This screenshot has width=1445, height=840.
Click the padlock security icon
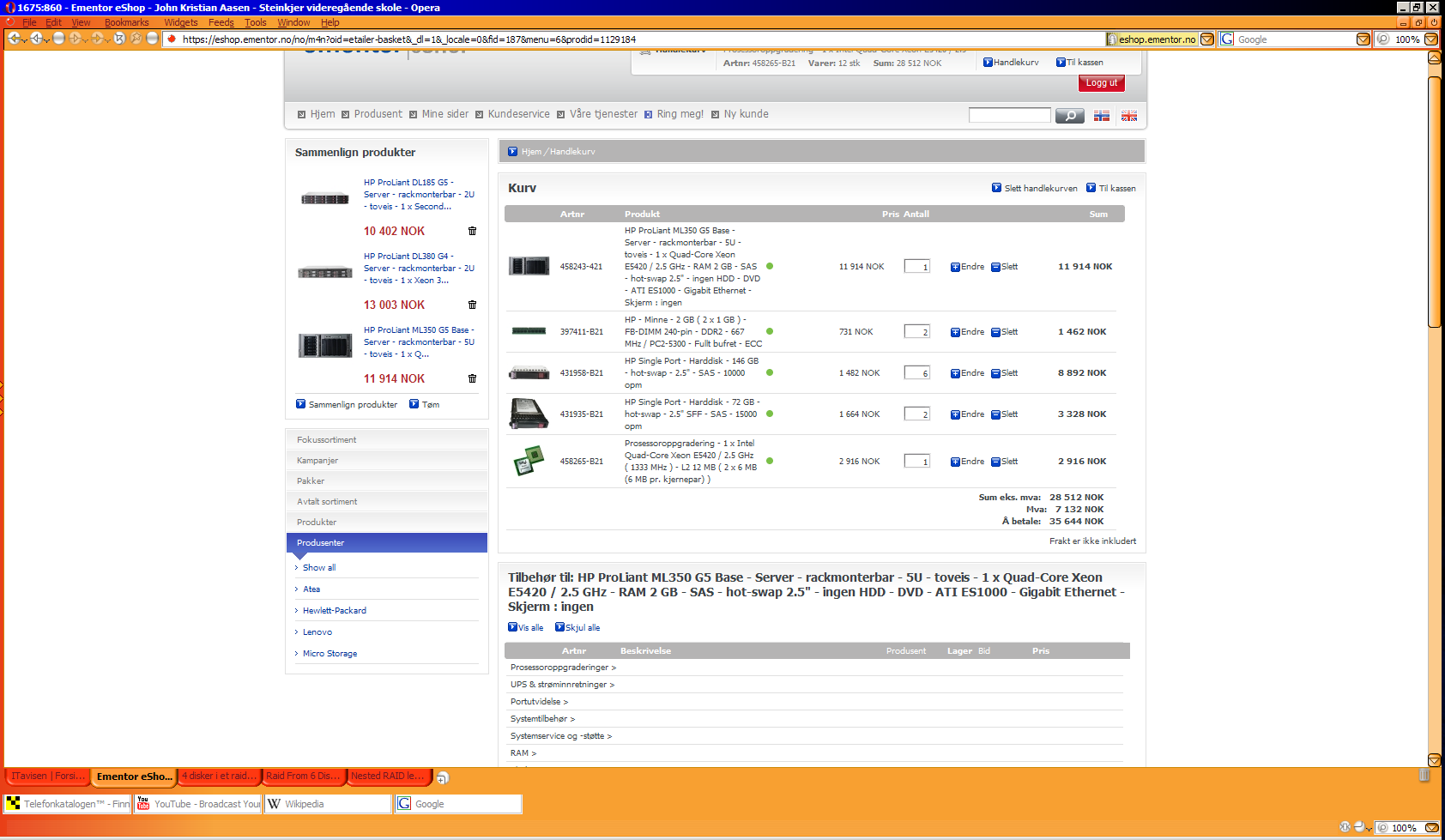[x=1112, y=39]
